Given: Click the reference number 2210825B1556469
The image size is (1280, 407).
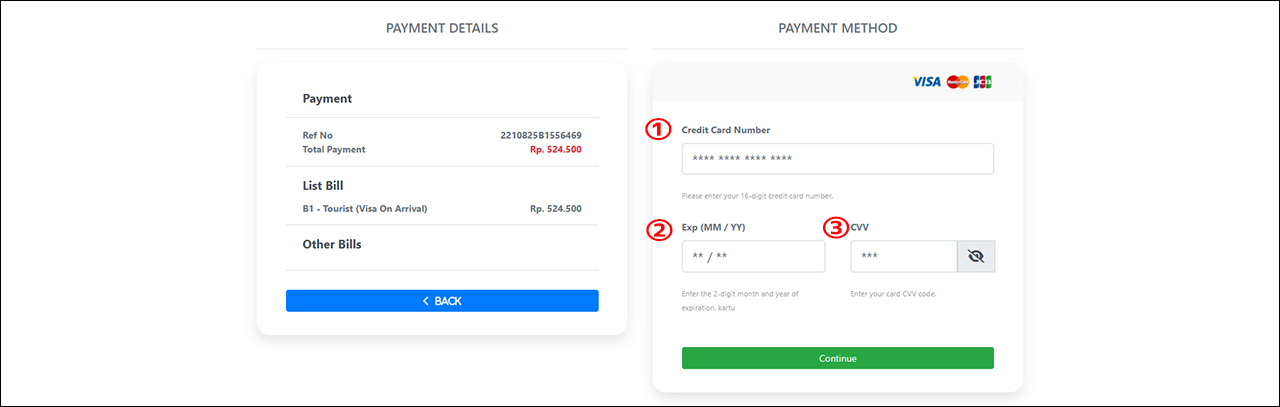Looking at the screenshot, I should point(541,135).
